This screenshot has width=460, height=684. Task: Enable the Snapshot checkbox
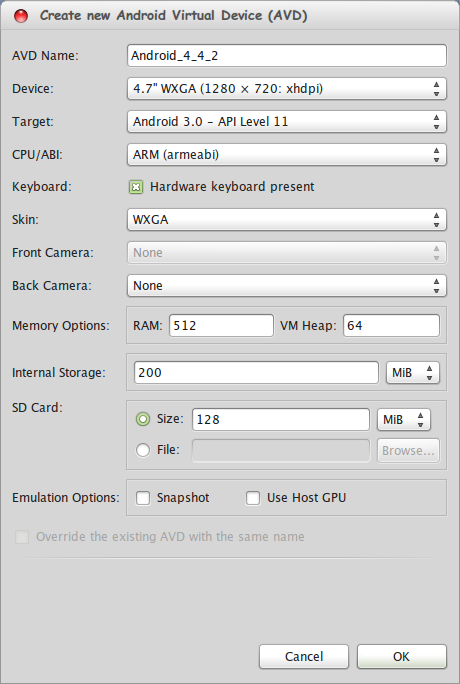click(143, 498)
